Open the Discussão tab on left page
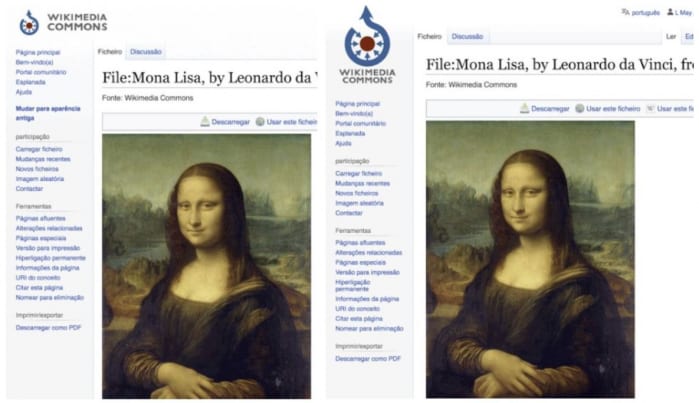The width and height of the screenshot is (699, 403). click(146, 52)
